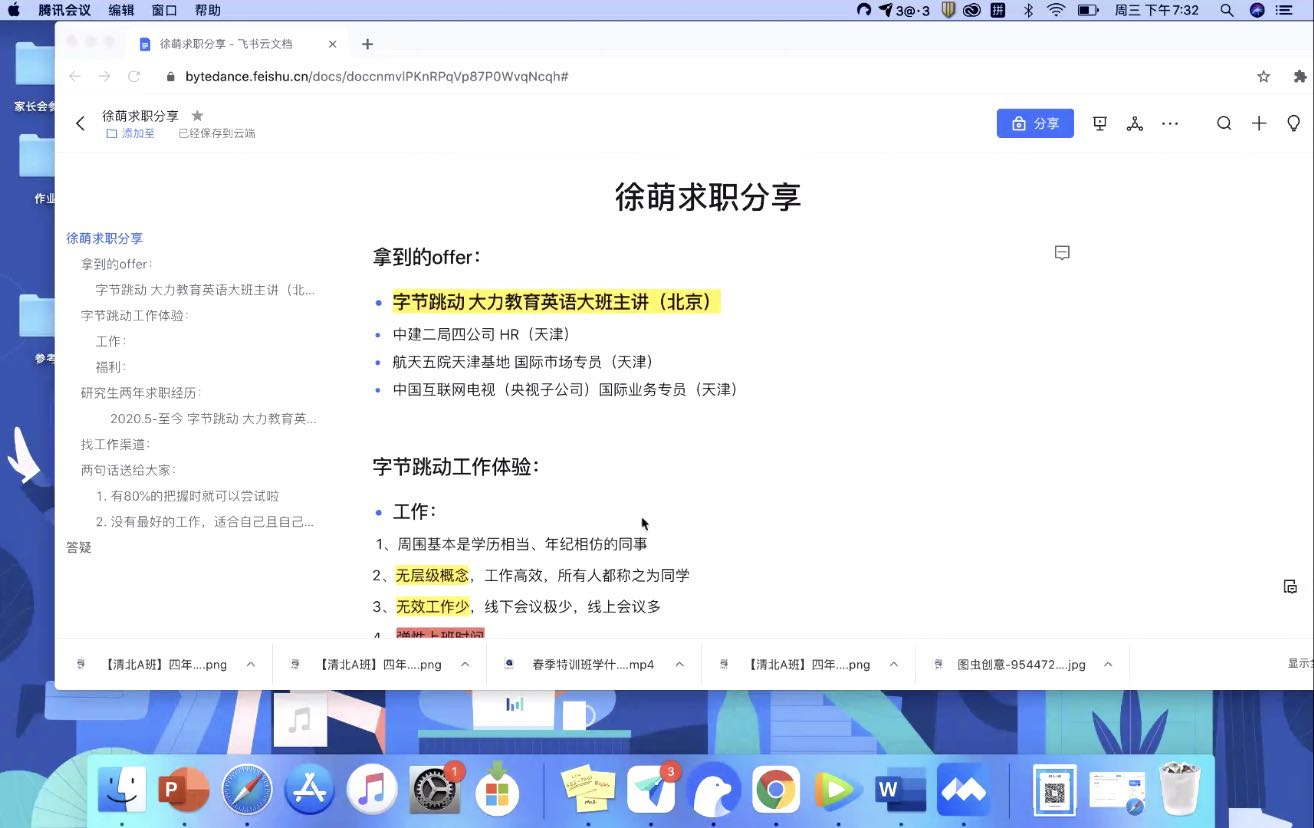Open the three-dots more options menu
Screen dimensions: 1314x828
pyautogui.click(x=1170, y=123)
